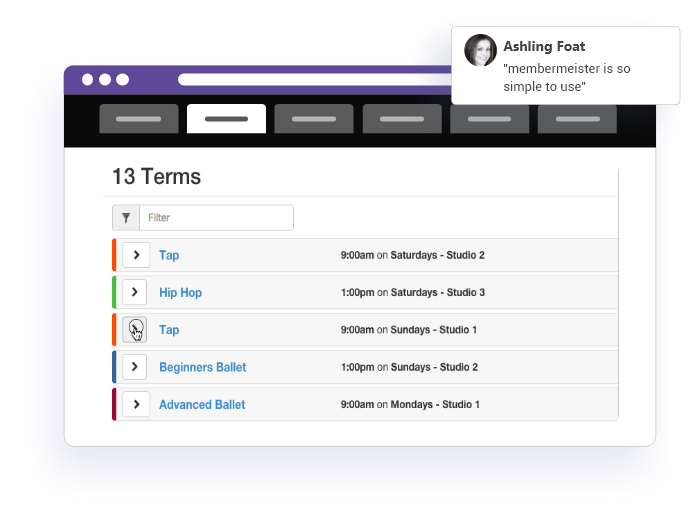Click Ashling Foat's profile photo
The image size is (700, 524).
tap(480, 51)
